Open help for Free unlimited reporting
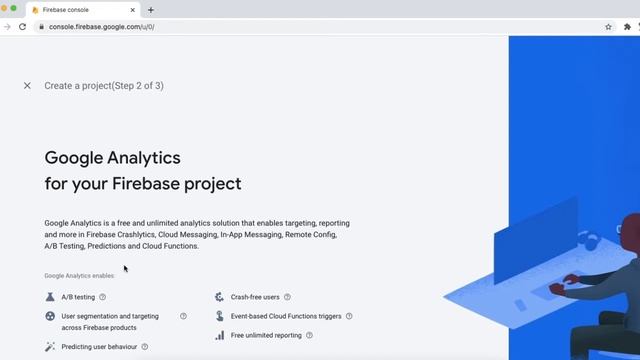Image resolution: width=640 pixels, height=360 pixels. tap(309, 335)
